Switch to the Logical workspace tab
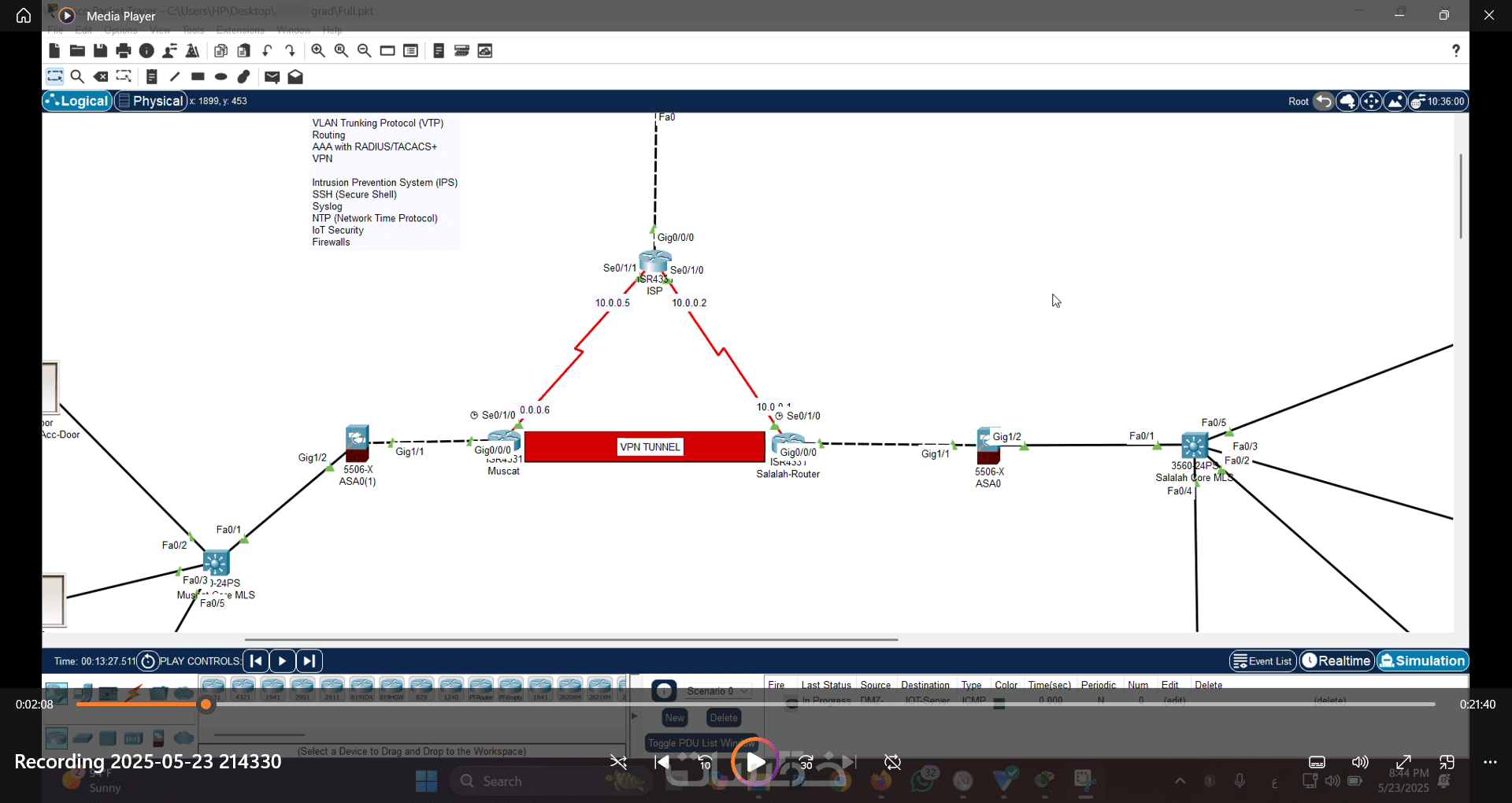 click(x=77, y=101)
